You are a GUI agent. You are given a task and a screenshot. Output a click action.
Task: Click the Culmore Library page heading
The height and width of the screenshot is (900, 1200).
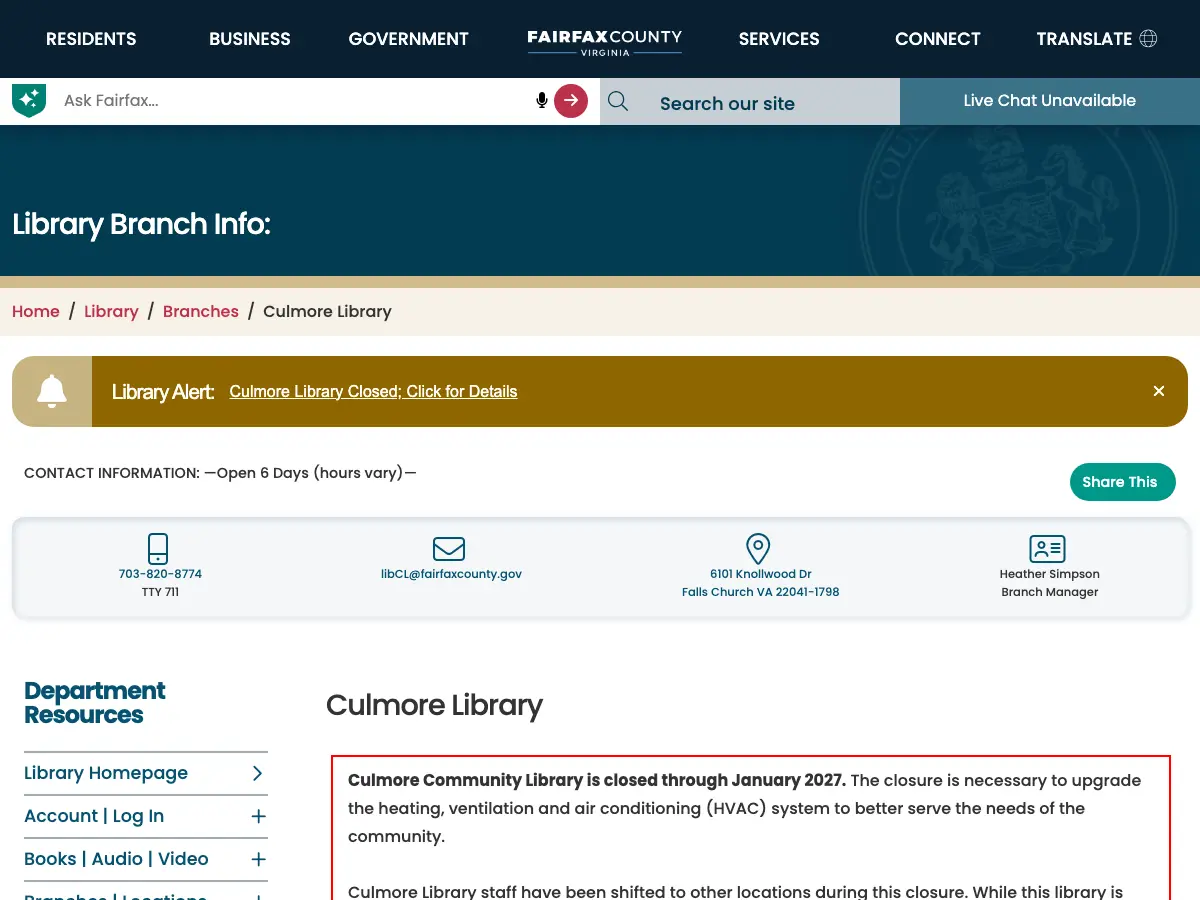coord(434,705)
